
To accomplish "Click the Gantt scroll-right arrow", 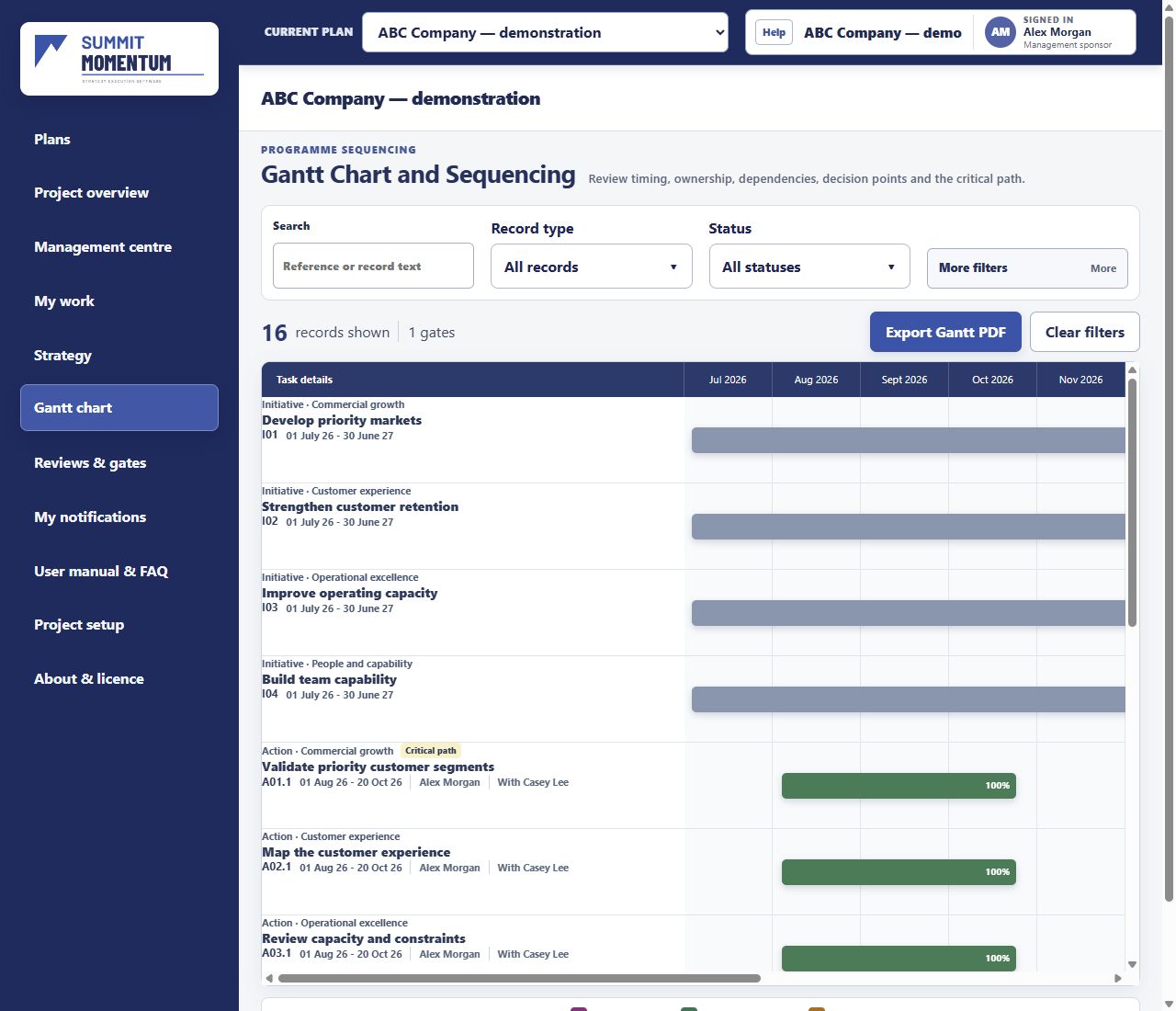I will pos(1118,978).
